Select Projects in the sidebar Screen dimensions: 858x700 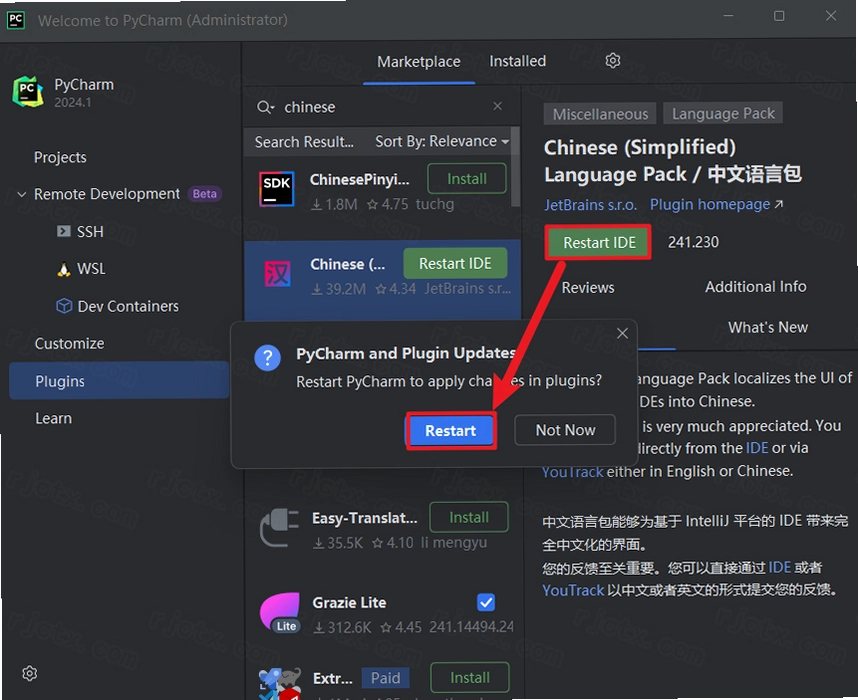tap(60, 158)
